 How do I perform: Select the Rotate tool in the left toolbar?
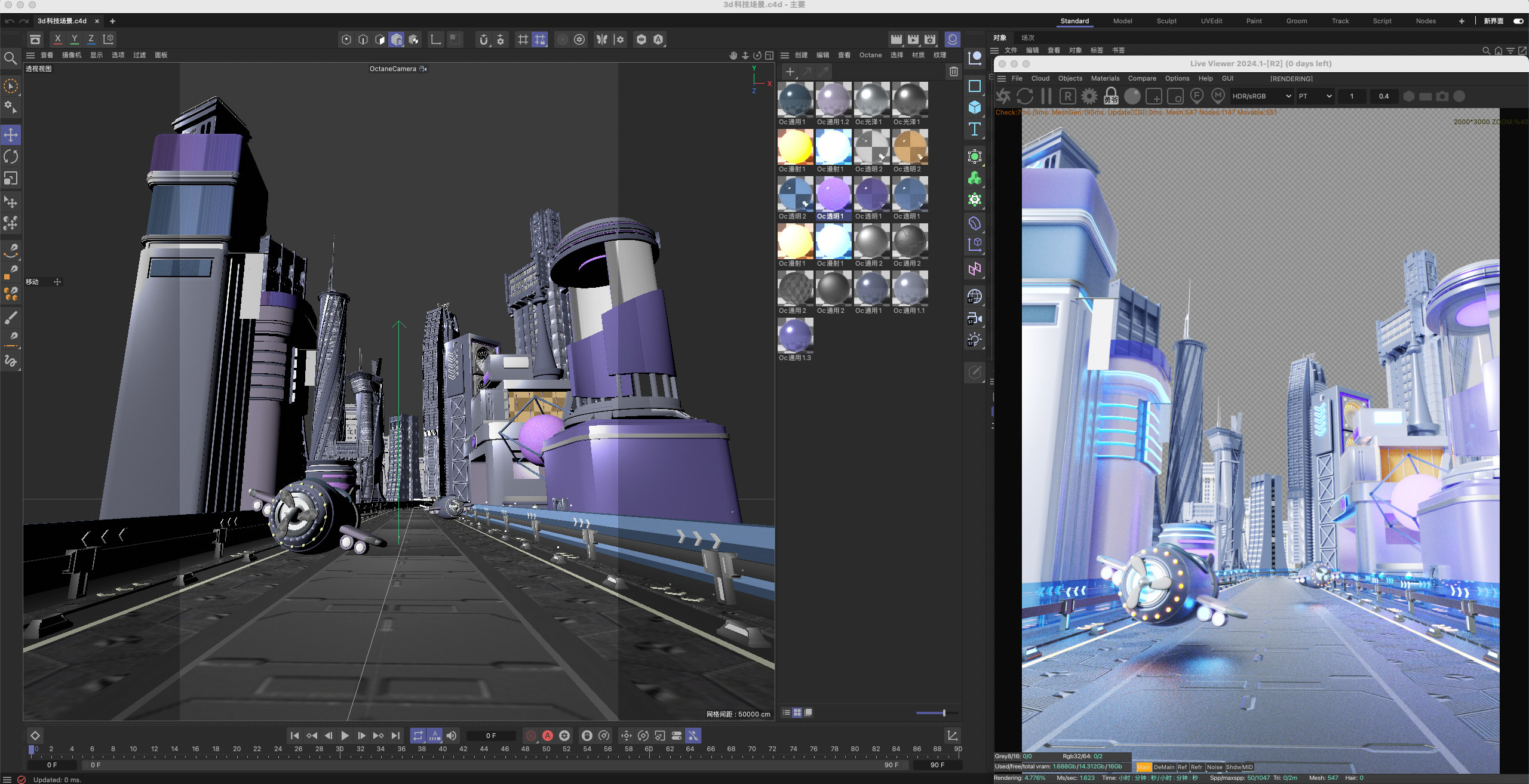(11, 156)
